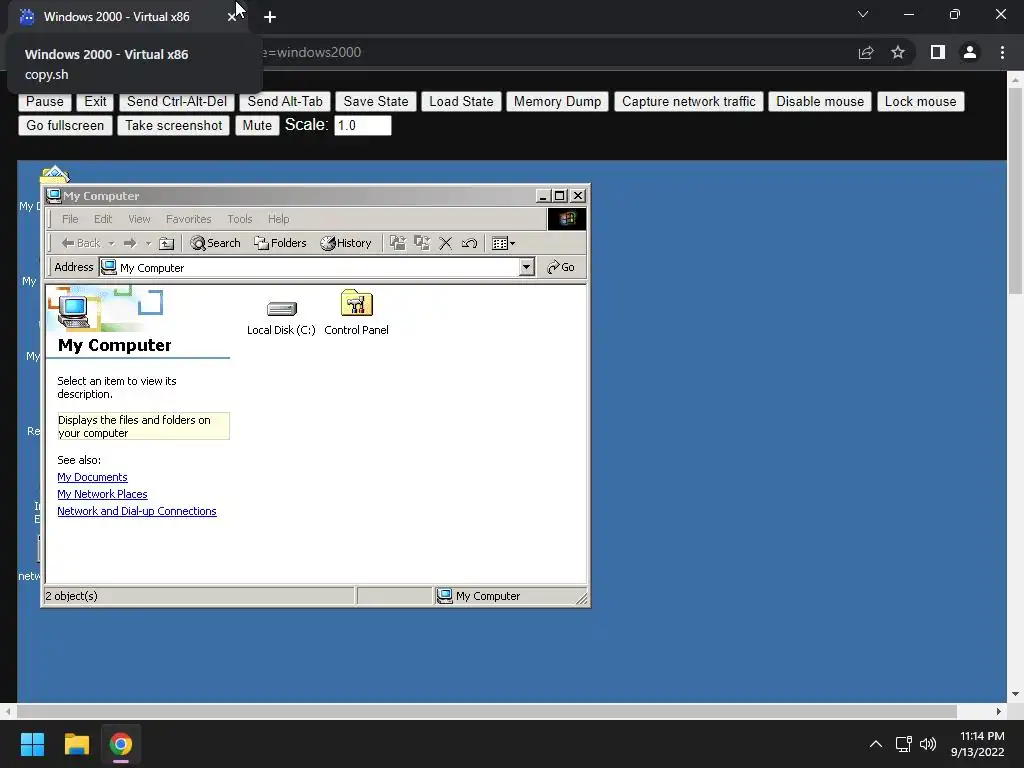The width and height of the screenshot is (1024, 768).
Task: Toggle the Folders pane button
Action: pos(280,244)
